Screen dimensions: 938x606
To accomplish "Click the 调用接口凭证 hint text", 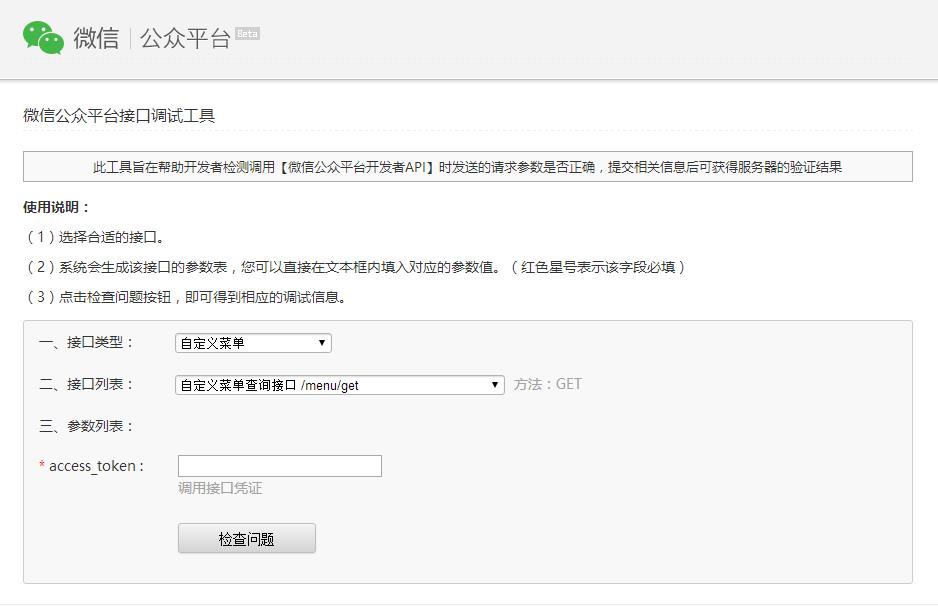I will point(220,489).
